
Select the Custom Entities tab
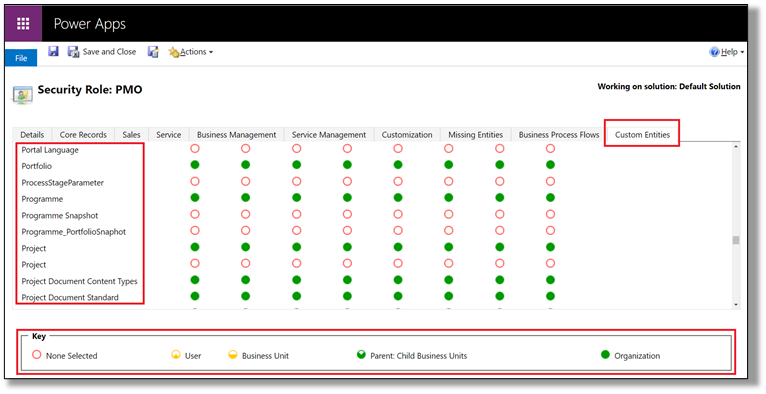point(642,135)
